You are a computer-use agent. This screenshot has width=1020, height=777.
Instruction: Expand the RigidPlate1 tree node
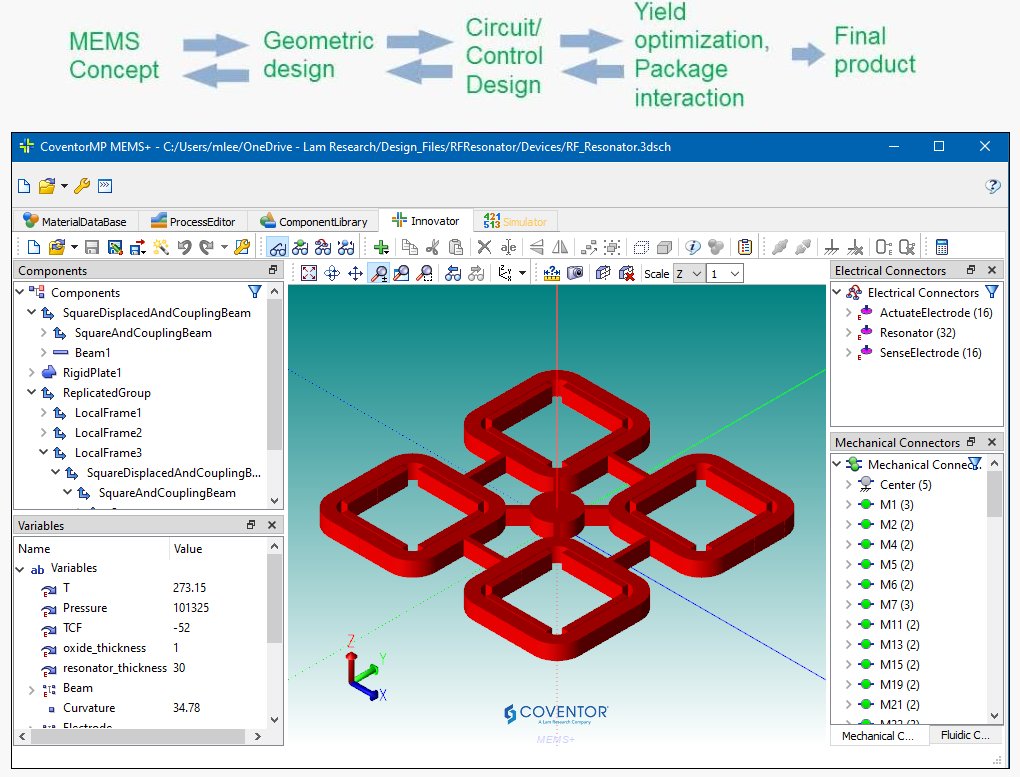point(31,373)
